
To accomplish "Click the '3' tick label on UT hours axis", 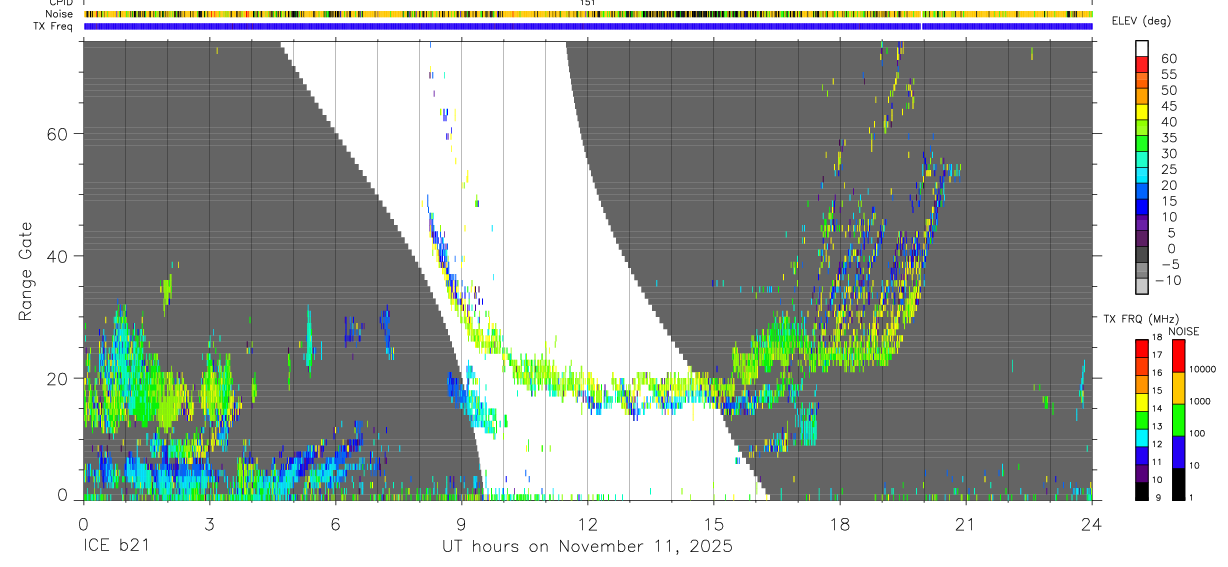I will pyautogui.click(x=209, y=523).
